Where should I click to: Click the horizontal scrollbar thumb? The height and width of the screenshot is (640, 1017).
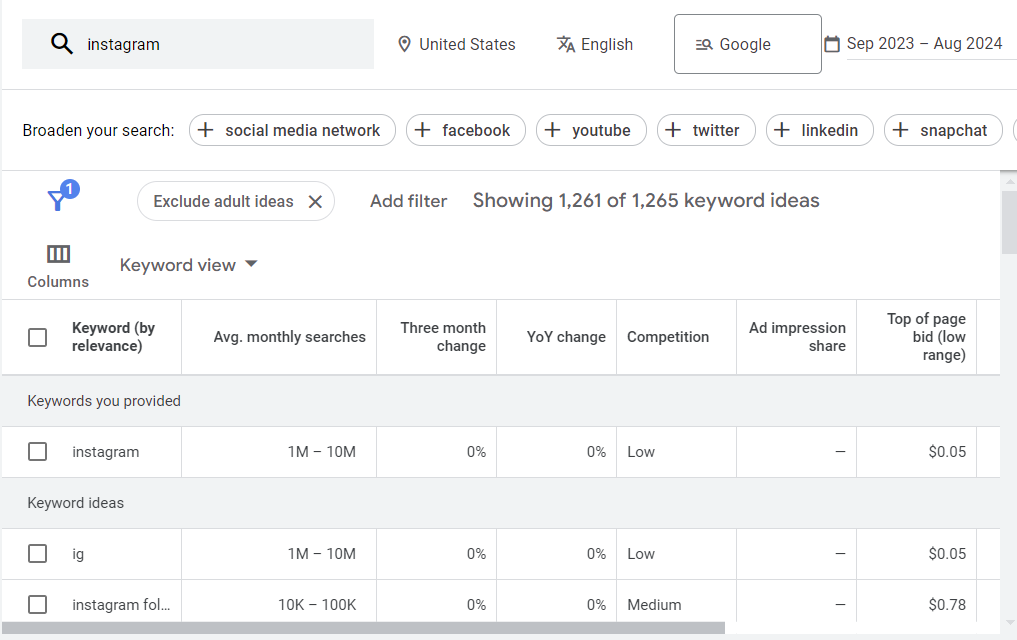(363, 628)
